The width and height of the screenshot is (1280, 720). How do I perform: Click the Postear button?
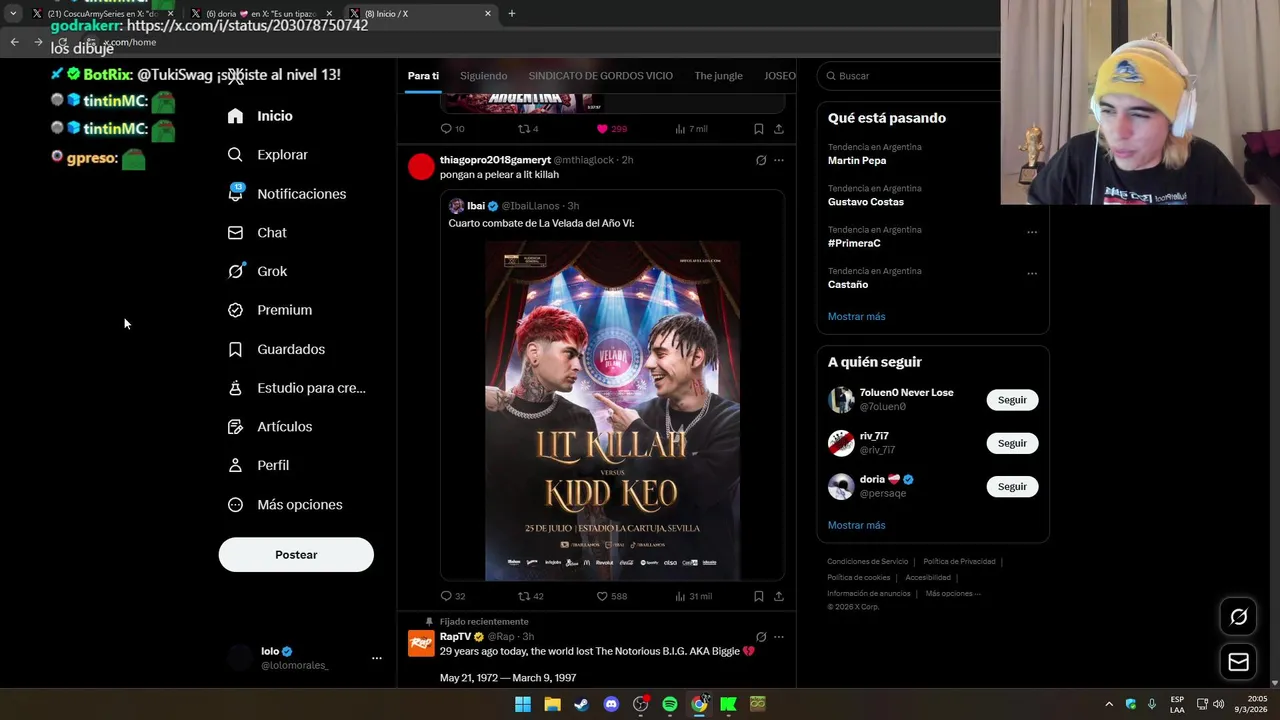(x=296, y=555)
